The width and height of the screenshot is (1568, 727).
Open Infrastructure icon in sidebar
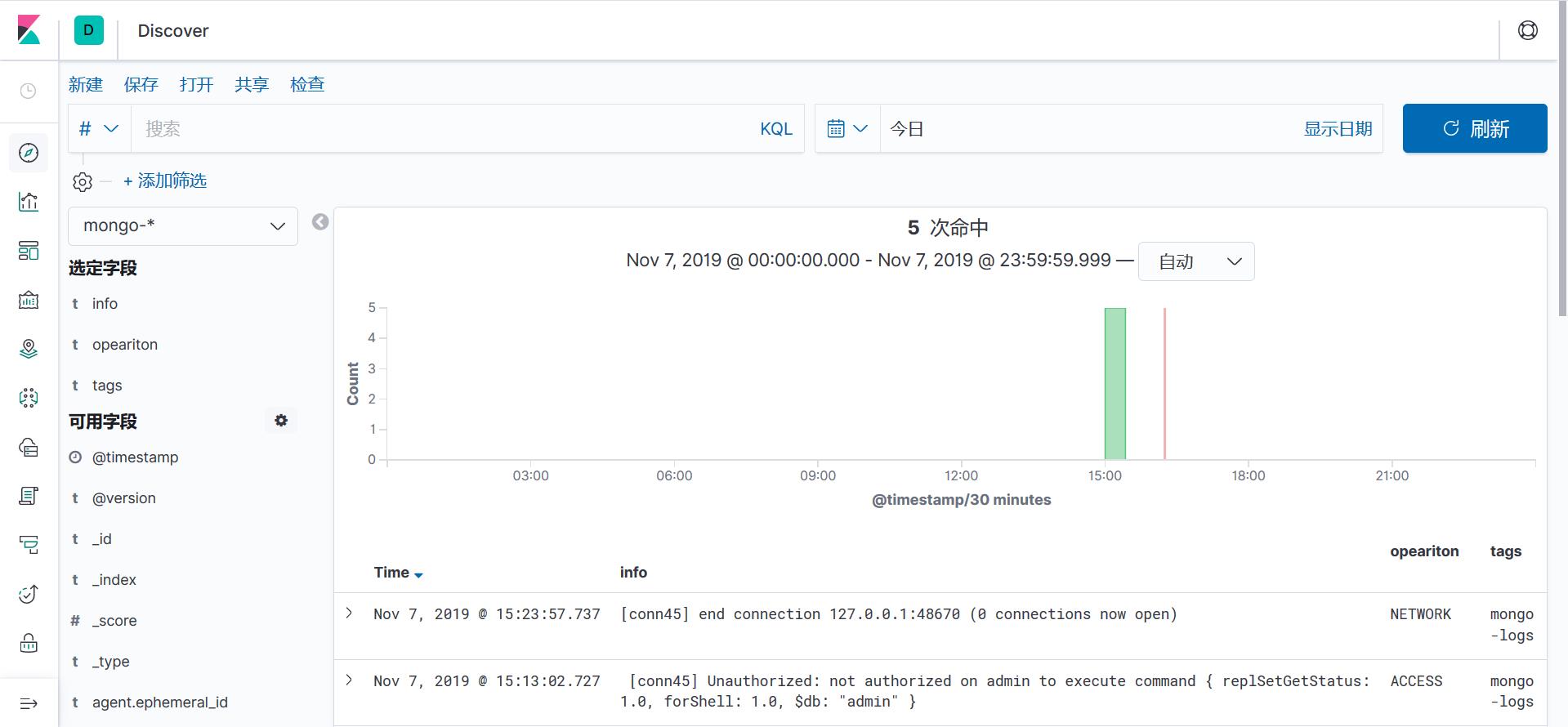(x=29, y=447)
